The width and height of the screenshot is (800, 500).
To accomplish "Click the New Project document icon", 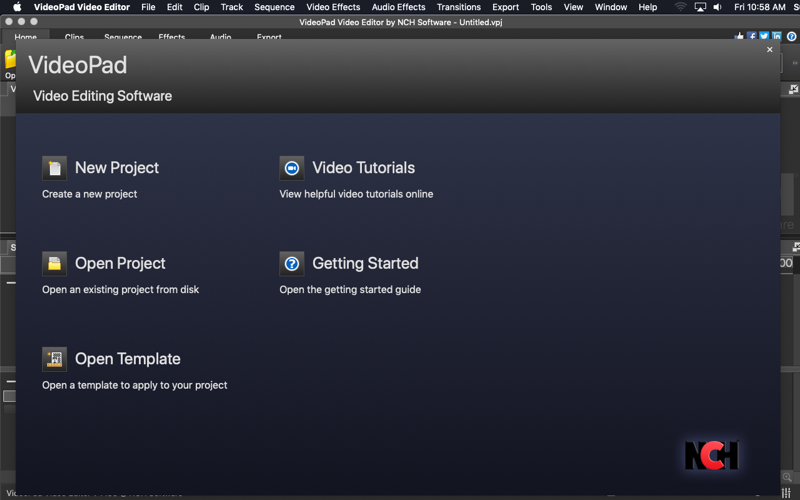I will click(55, 168).
